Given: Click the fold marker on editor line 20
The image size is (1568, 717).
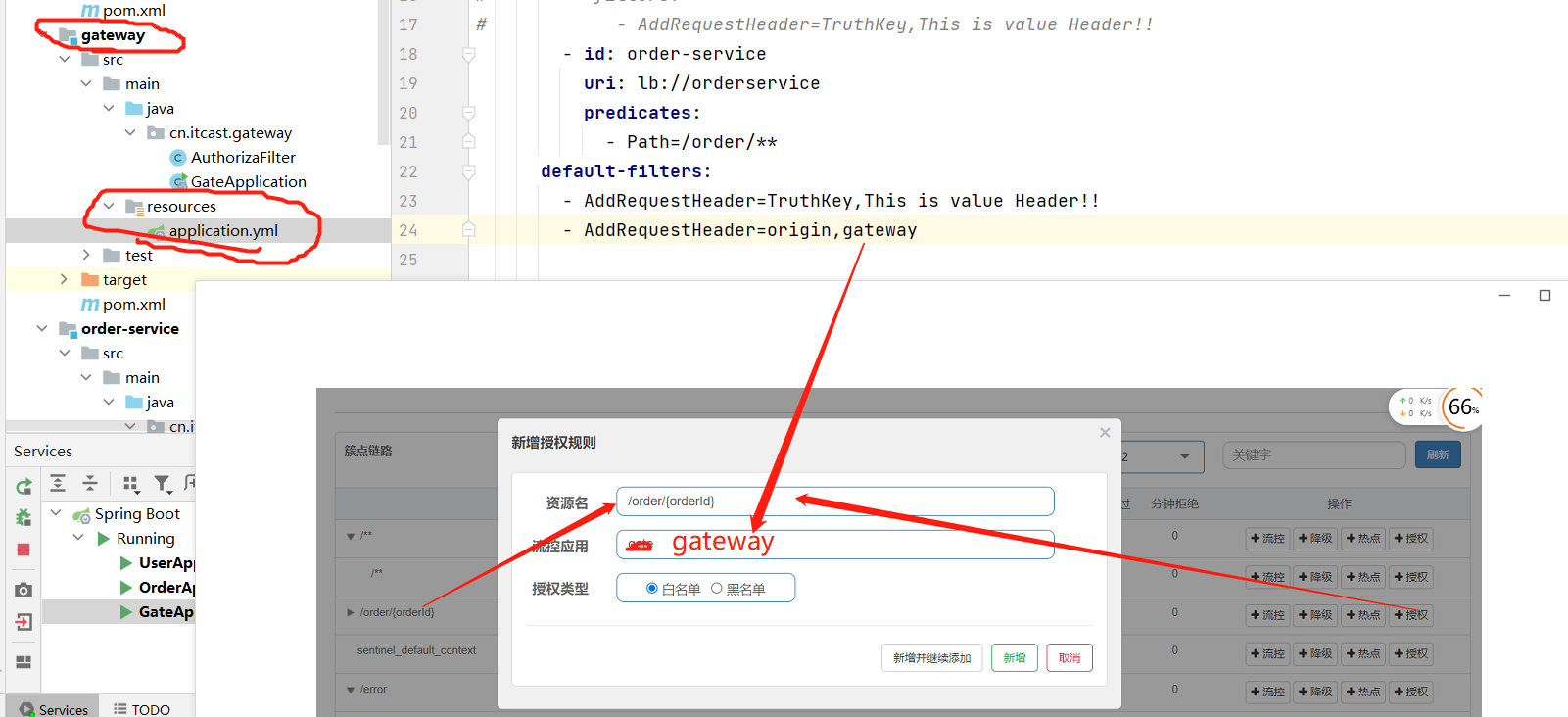Looking at the screenshot, I should (469, 114).
